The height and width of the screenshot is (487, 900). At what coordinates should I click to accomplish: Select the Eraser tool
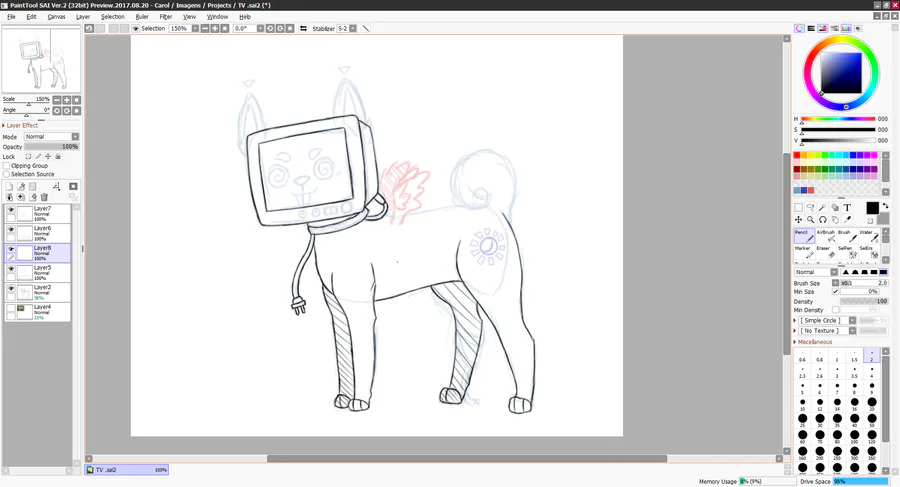(825, 252)
